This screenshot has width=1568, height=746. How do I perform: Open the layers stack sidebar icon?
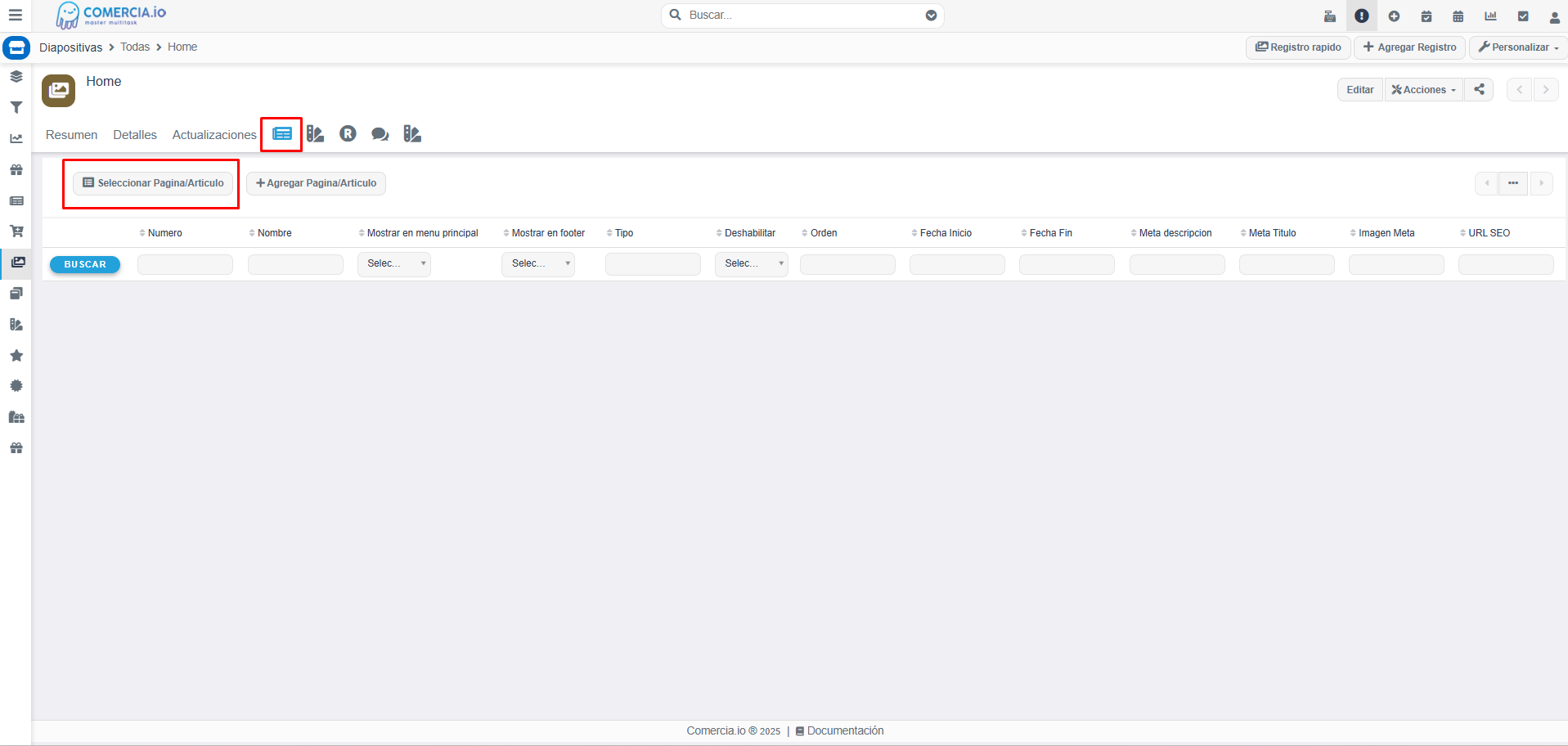(x=16, y=77)
